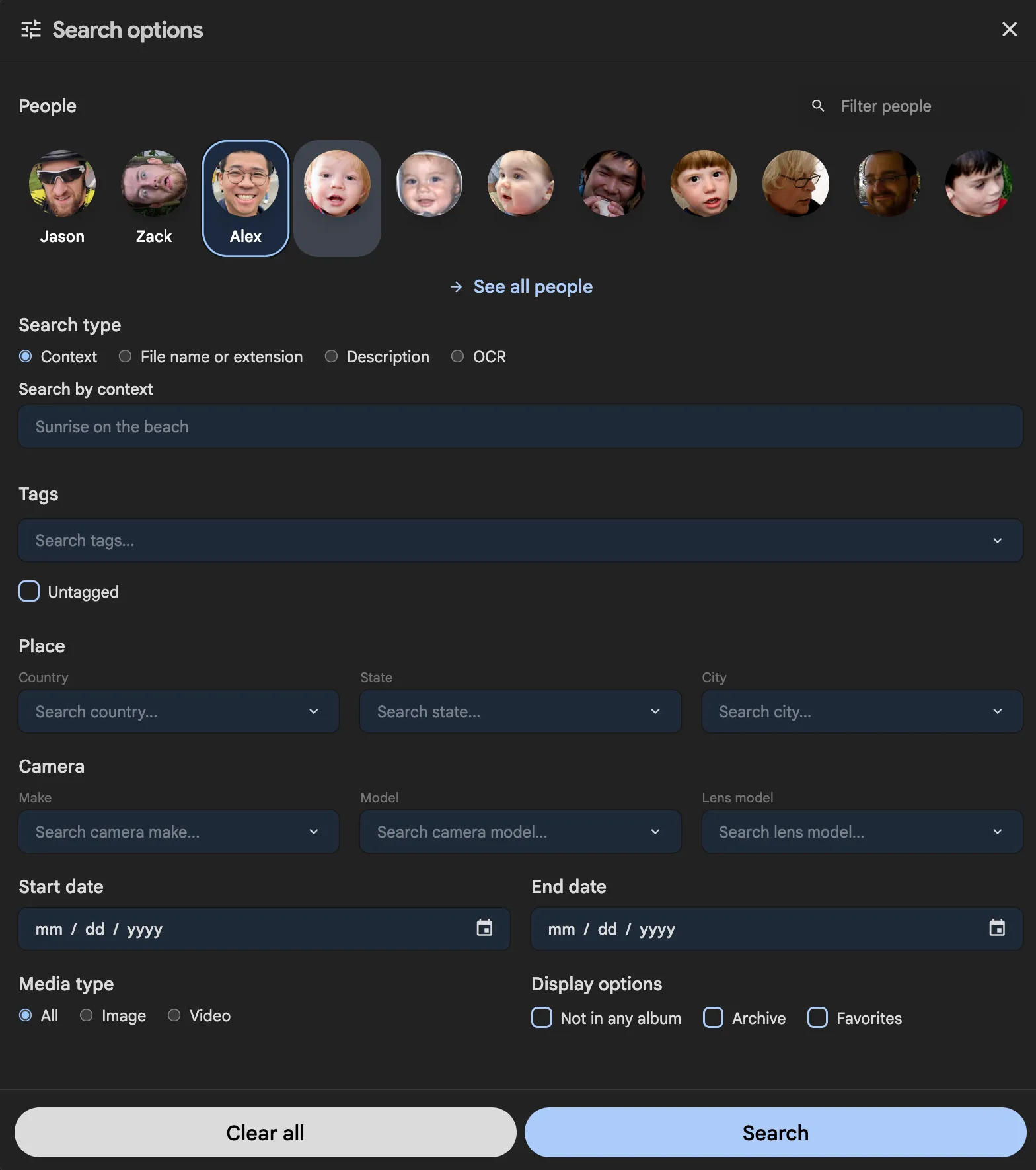Click the arrow icon before See all people
This screenshot has height=1170, width=1036.
[x=456, y=287]
